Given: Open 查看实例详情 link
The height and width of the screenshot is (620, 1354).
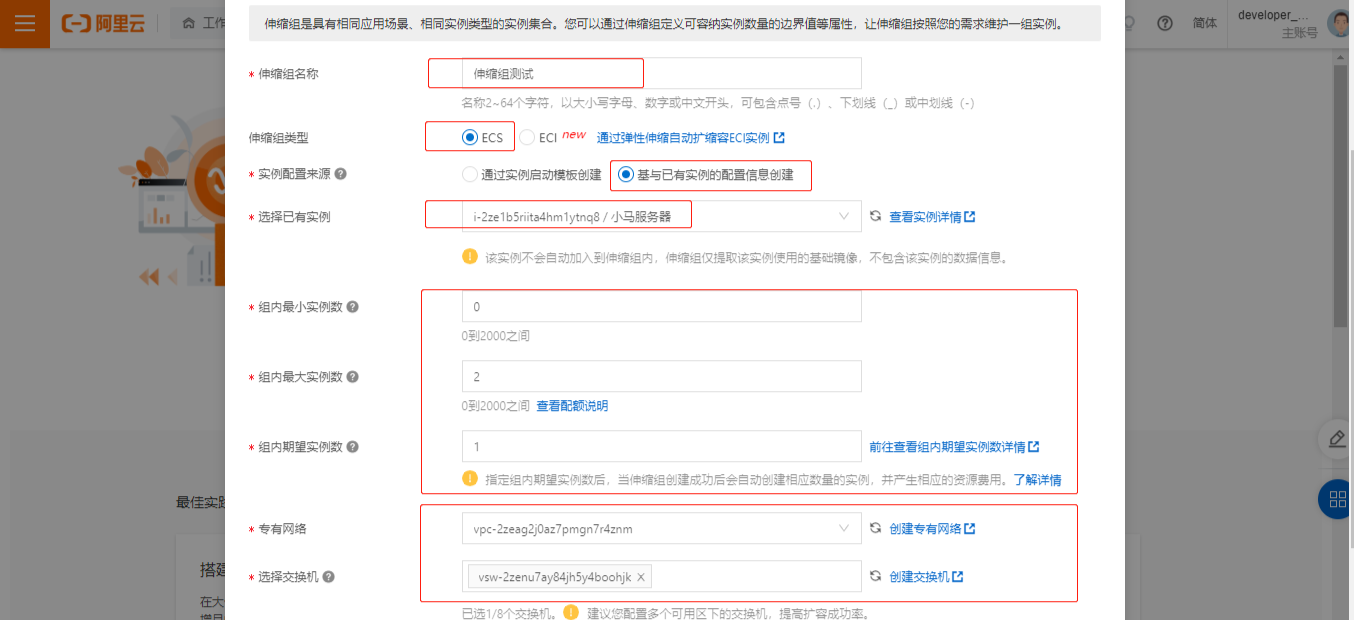Looking at the screenshot, I should (932, 216).
